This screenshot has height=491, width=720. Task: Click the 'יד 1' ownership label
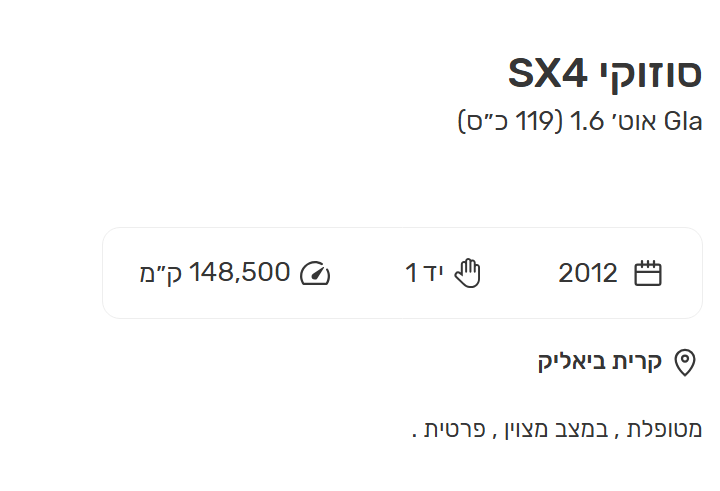(x=424, y=273)
